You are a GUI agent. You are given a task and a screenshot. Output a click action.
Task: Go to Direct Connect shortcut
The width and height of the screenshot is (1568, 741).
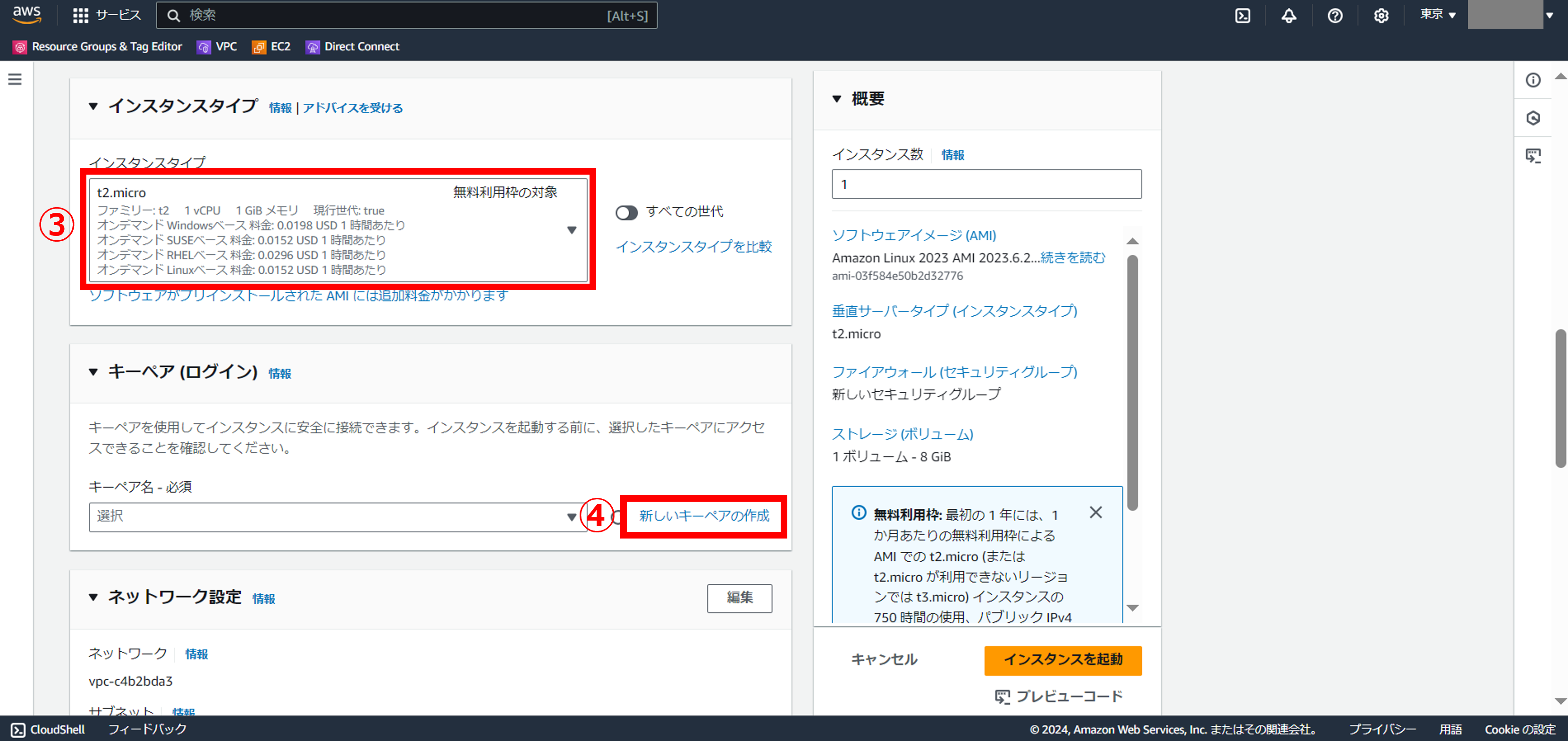(x=353, y=47)
